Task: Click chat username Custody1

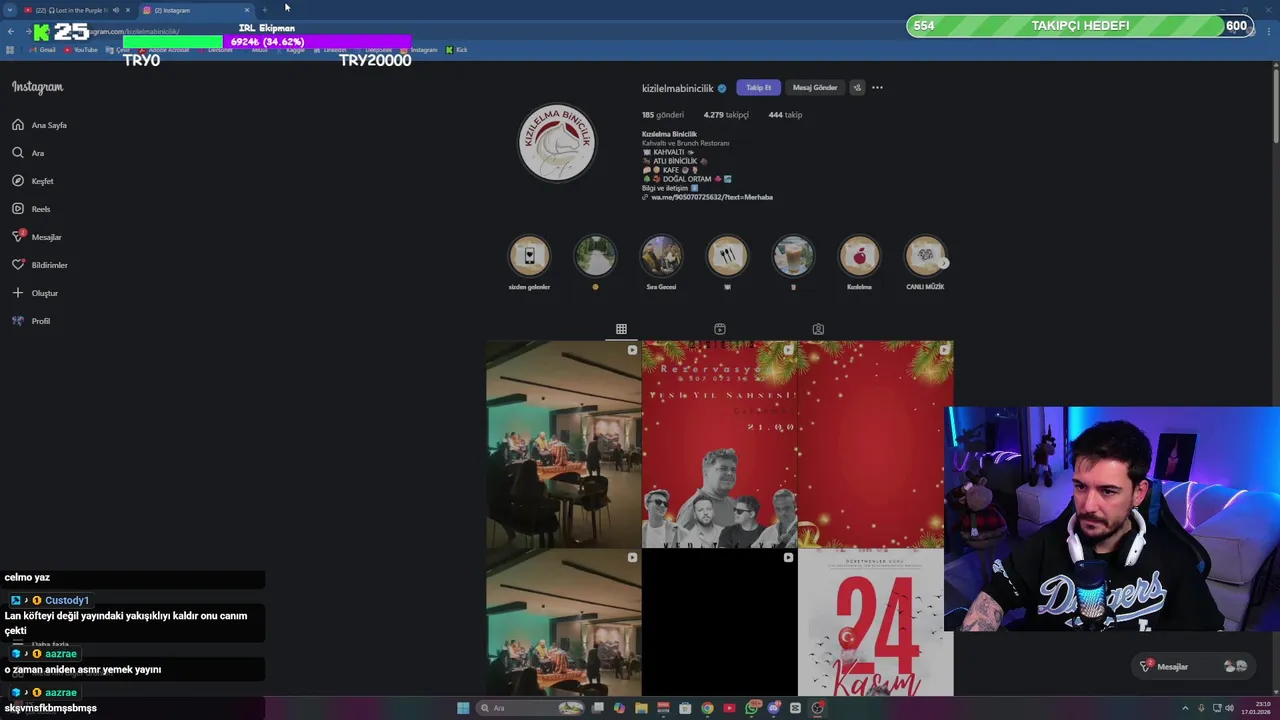Action: [x=67, y=600]
